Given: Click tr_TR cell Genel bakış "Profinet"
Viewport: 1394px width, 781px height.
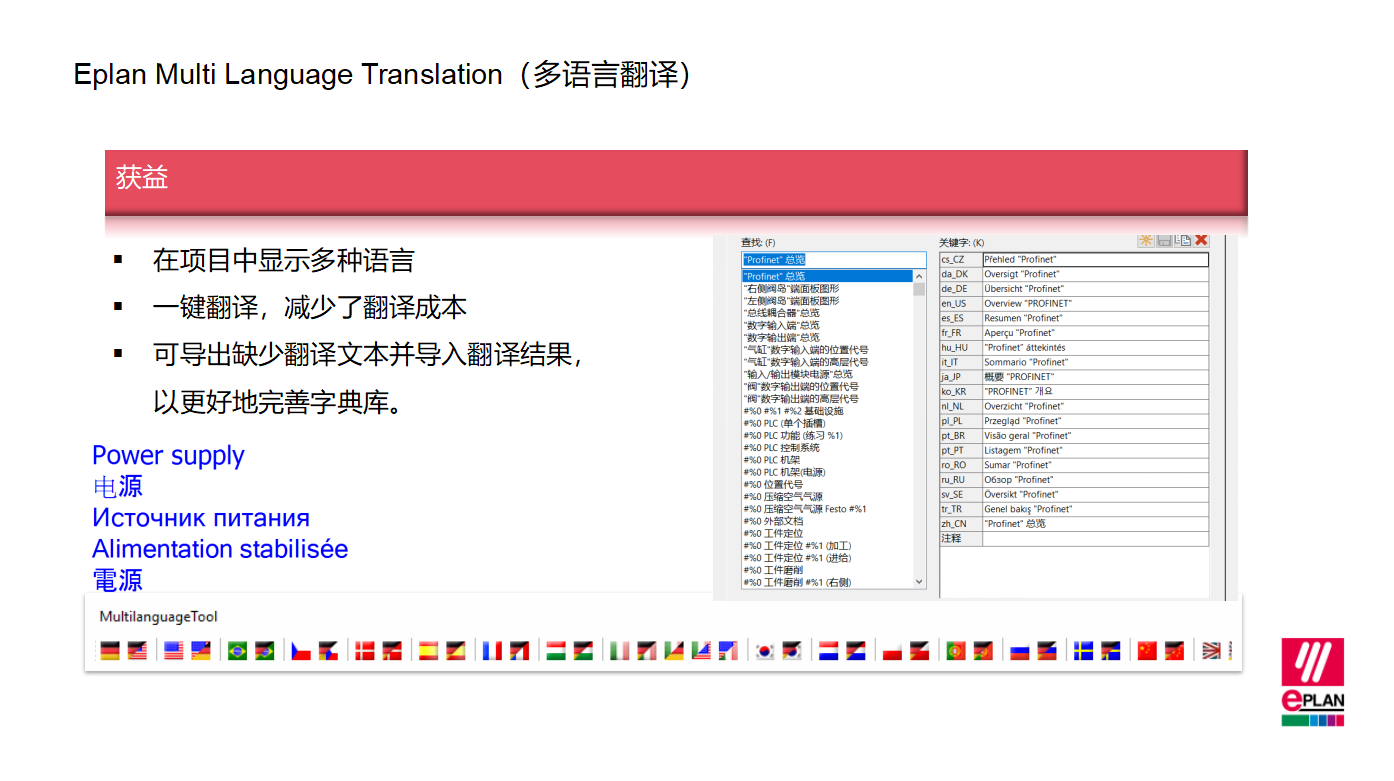Looking at the screenshot, I should 1095,509.
